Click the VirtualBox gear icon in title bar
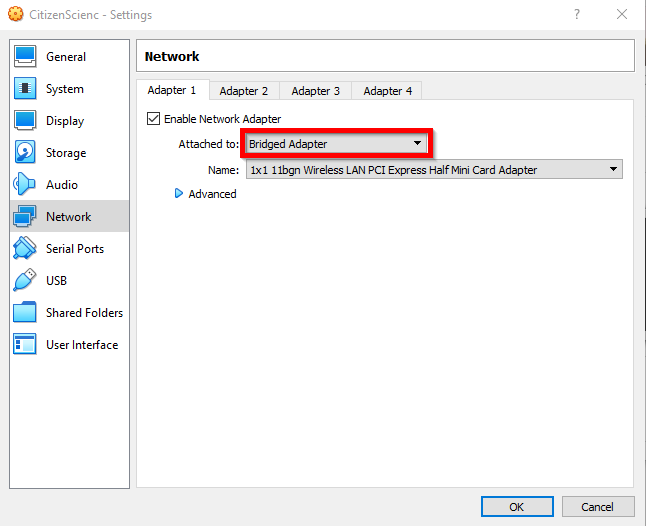The width and height of the screenshot is (646, 526). (15, 14)
